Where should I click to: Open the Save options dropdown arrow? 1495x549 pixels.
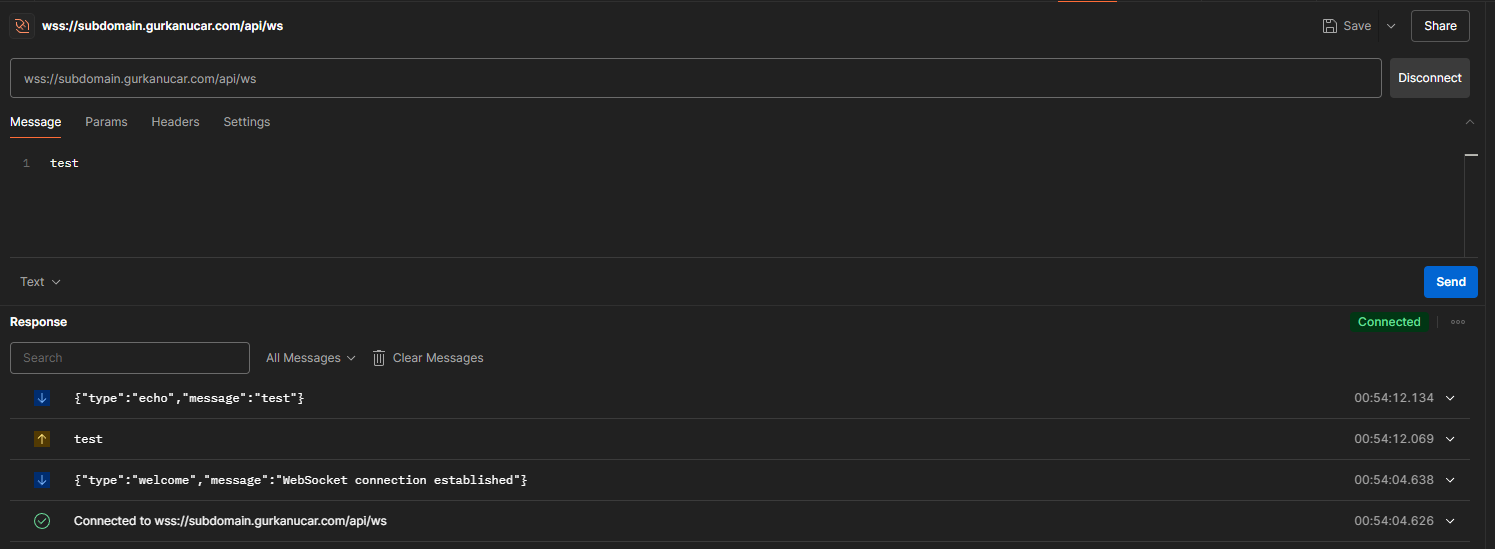(x=1391, y=26)
